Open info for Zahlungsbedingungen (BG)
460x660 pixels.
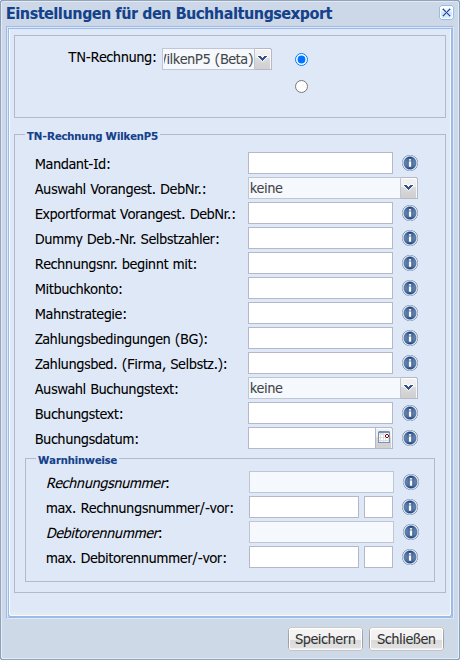click(410, 338)
